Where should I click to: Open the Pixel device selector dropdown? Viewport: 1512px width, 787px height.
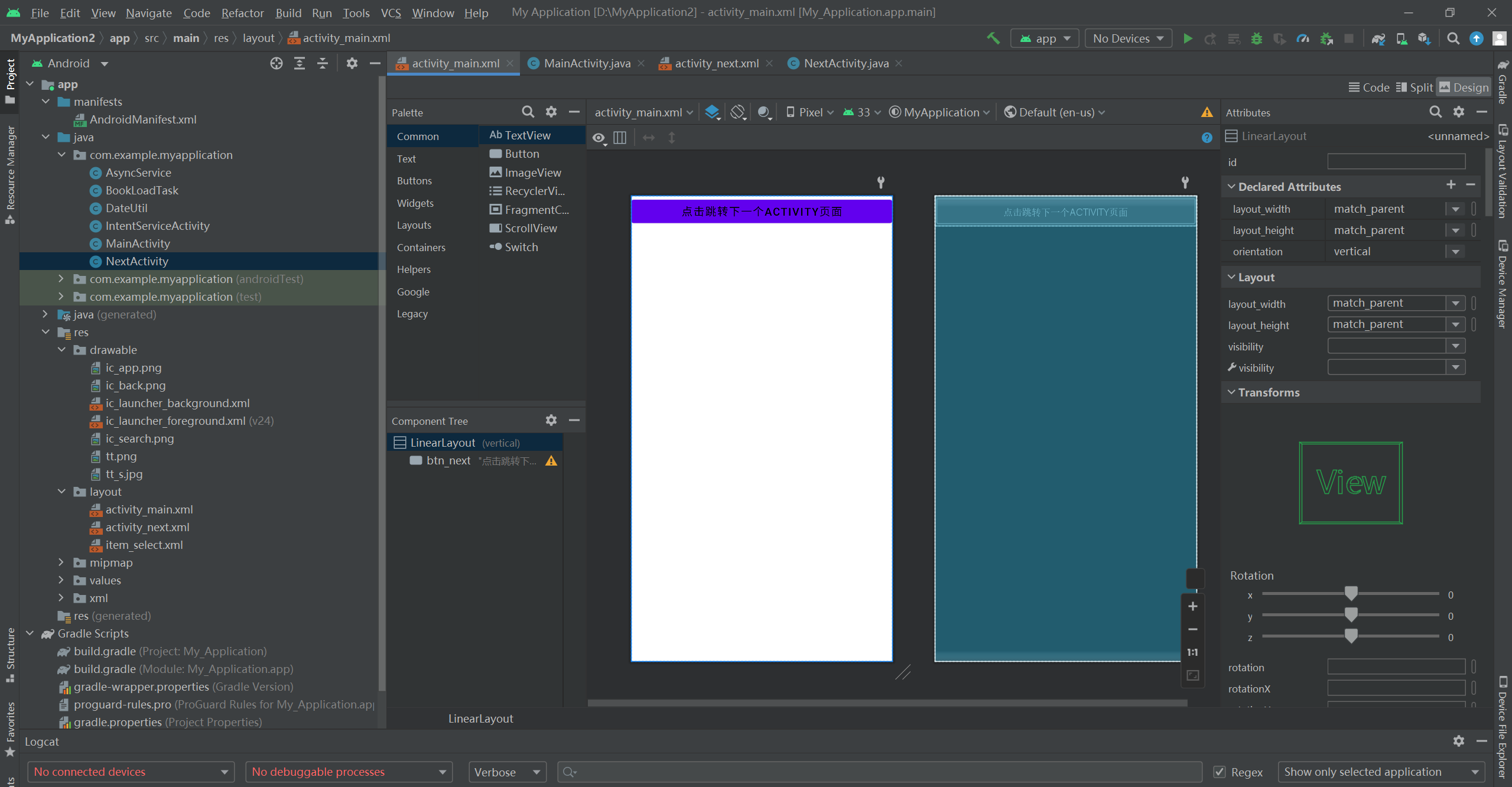pos(810,112)
